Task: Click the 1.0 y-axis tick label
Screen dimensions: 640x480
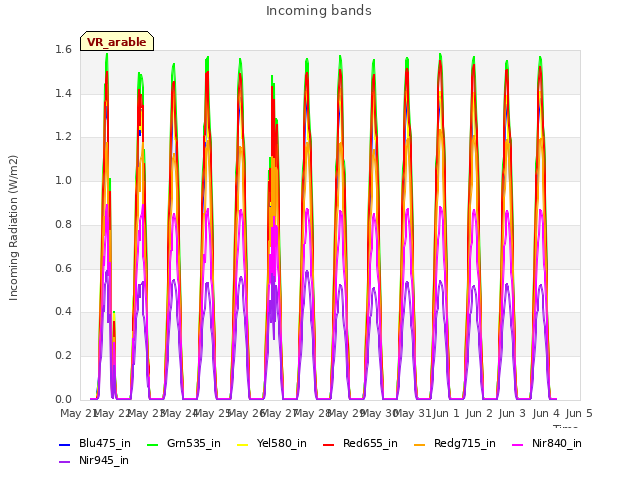Action: tap(63, 180)
